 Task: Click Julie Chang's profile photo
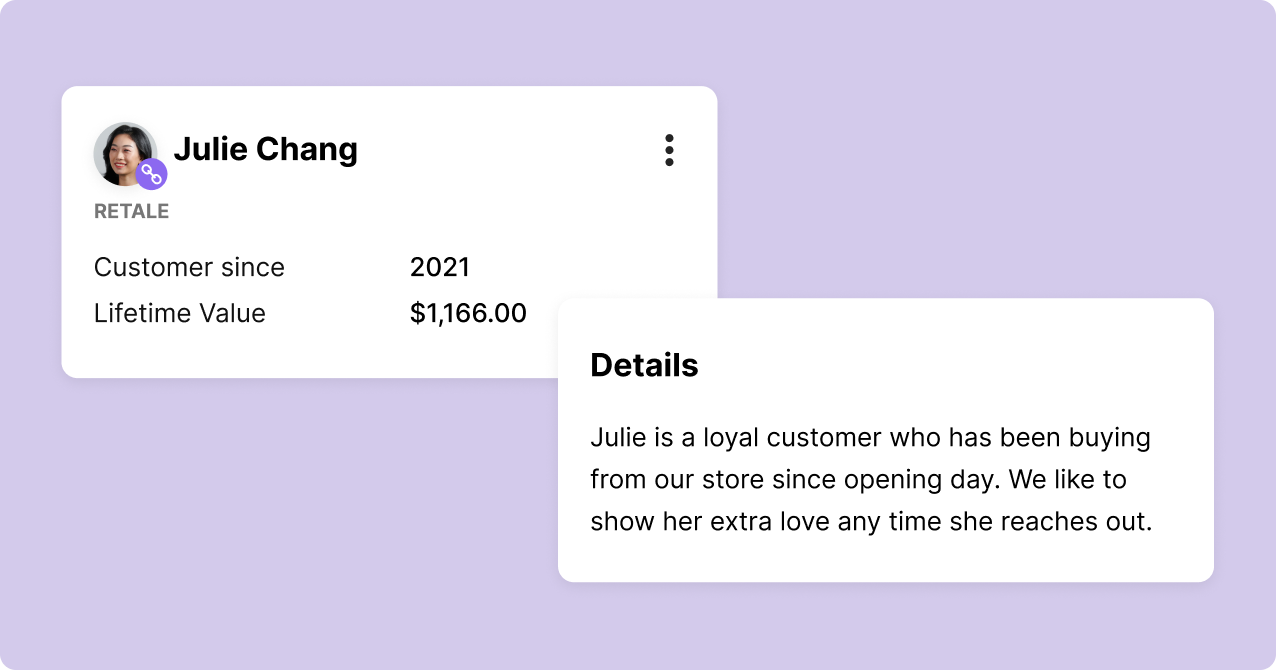(124, 150)
